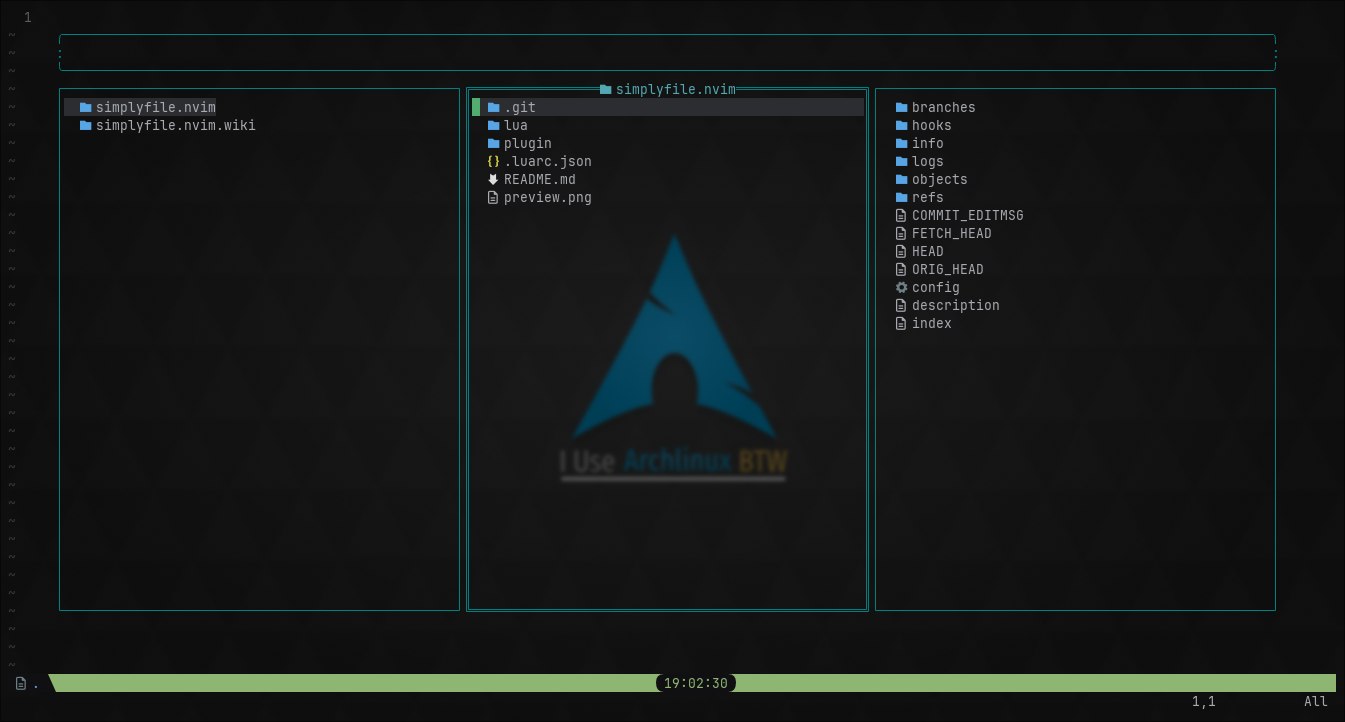
Task: Click the COMMIT_EDITMSG file name
Action: [x=968, y=215]
